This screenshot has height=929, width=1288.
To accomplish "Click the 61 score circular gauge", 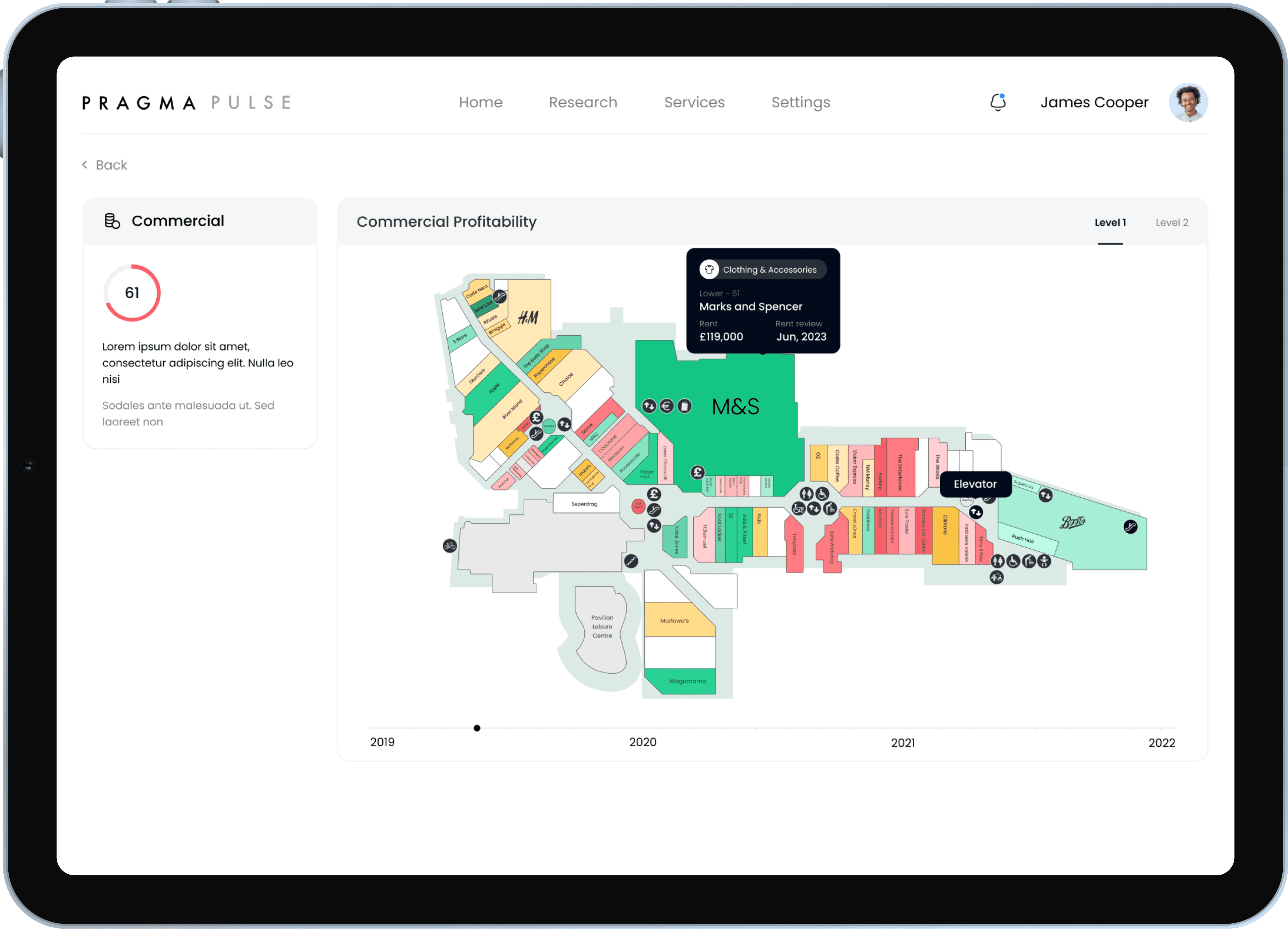I will [132, 292].
